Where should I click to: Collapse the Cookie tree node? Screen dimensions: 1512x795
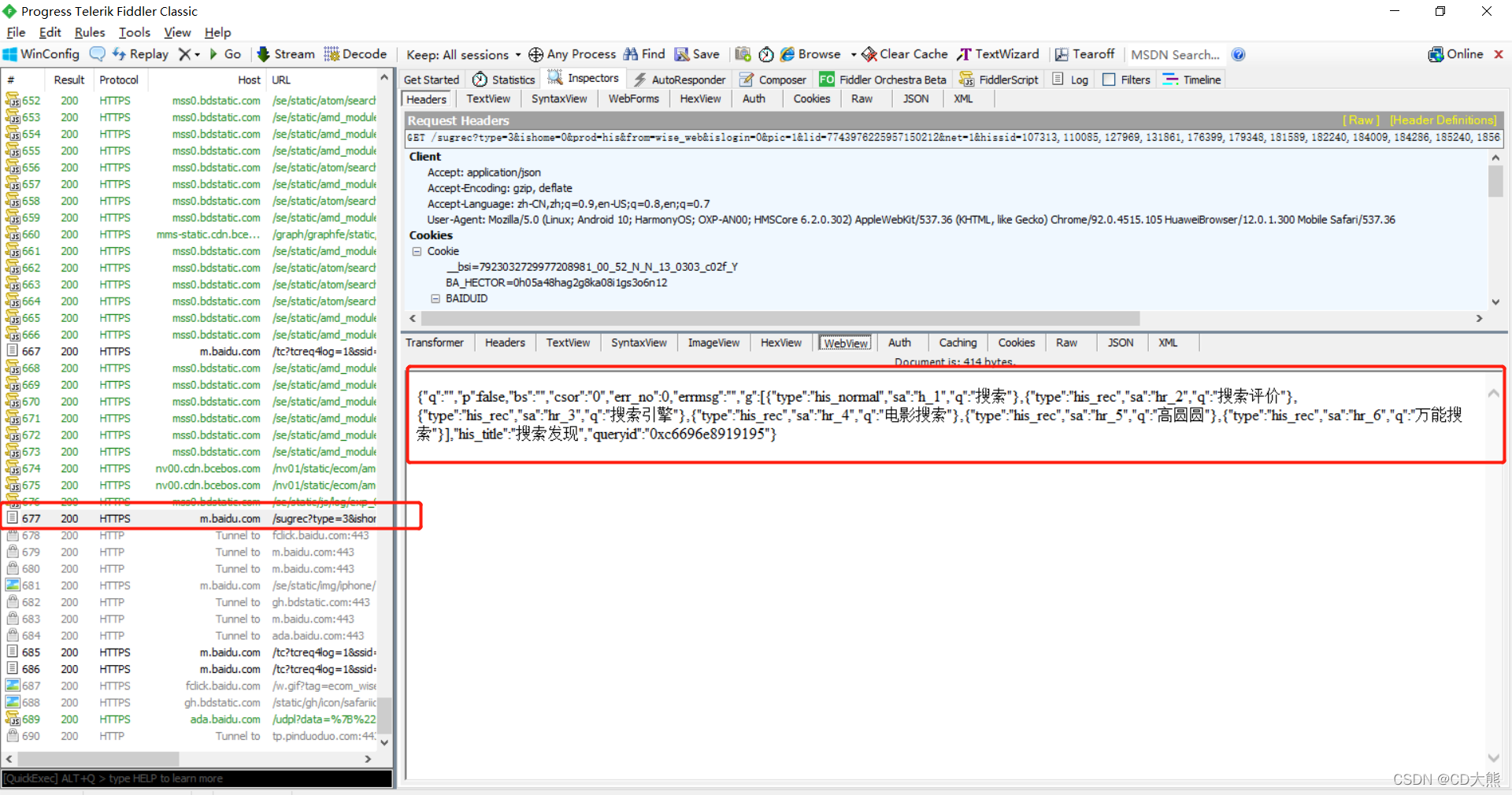(x=417, y=251)
